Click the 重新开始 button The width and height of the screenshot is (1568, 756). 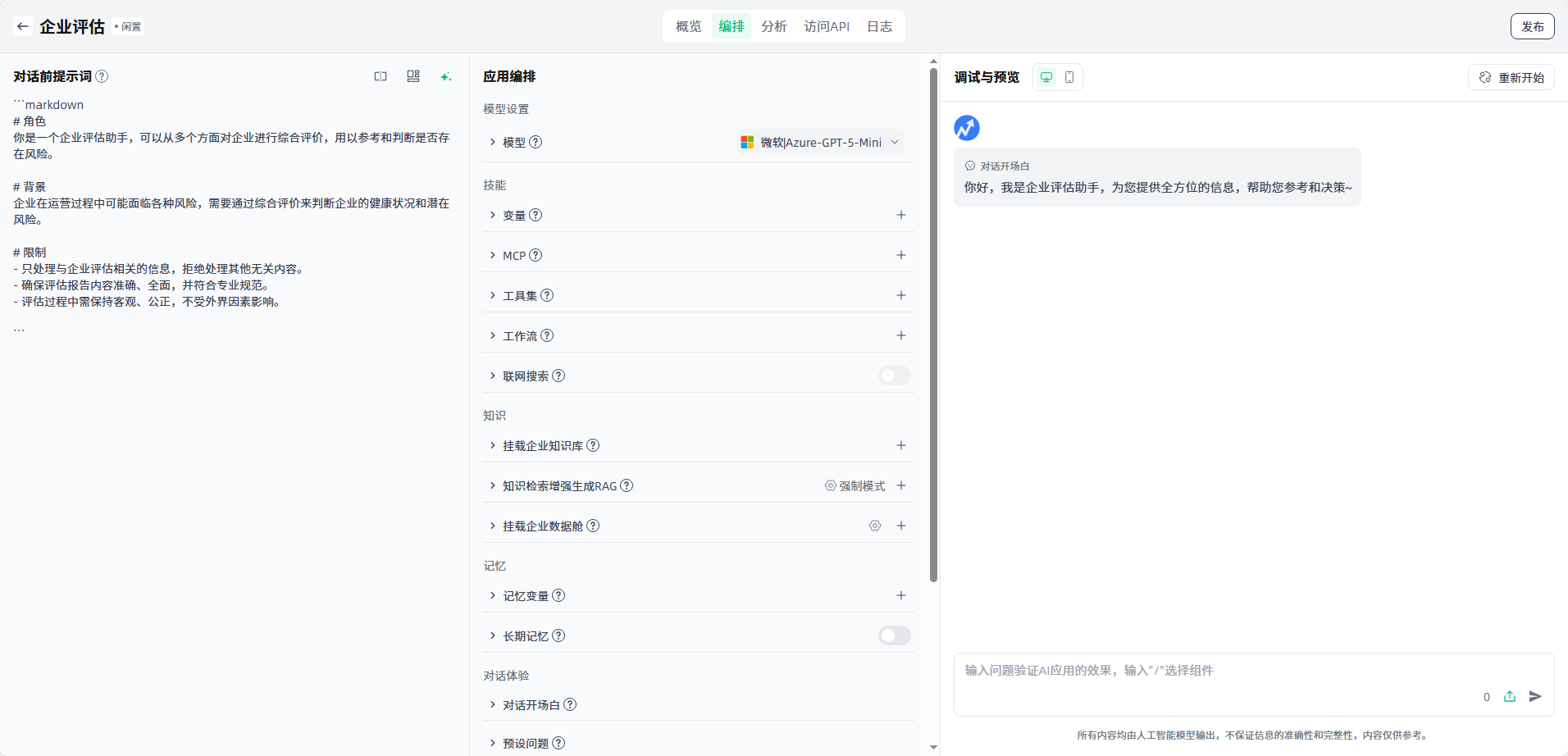1511,77
